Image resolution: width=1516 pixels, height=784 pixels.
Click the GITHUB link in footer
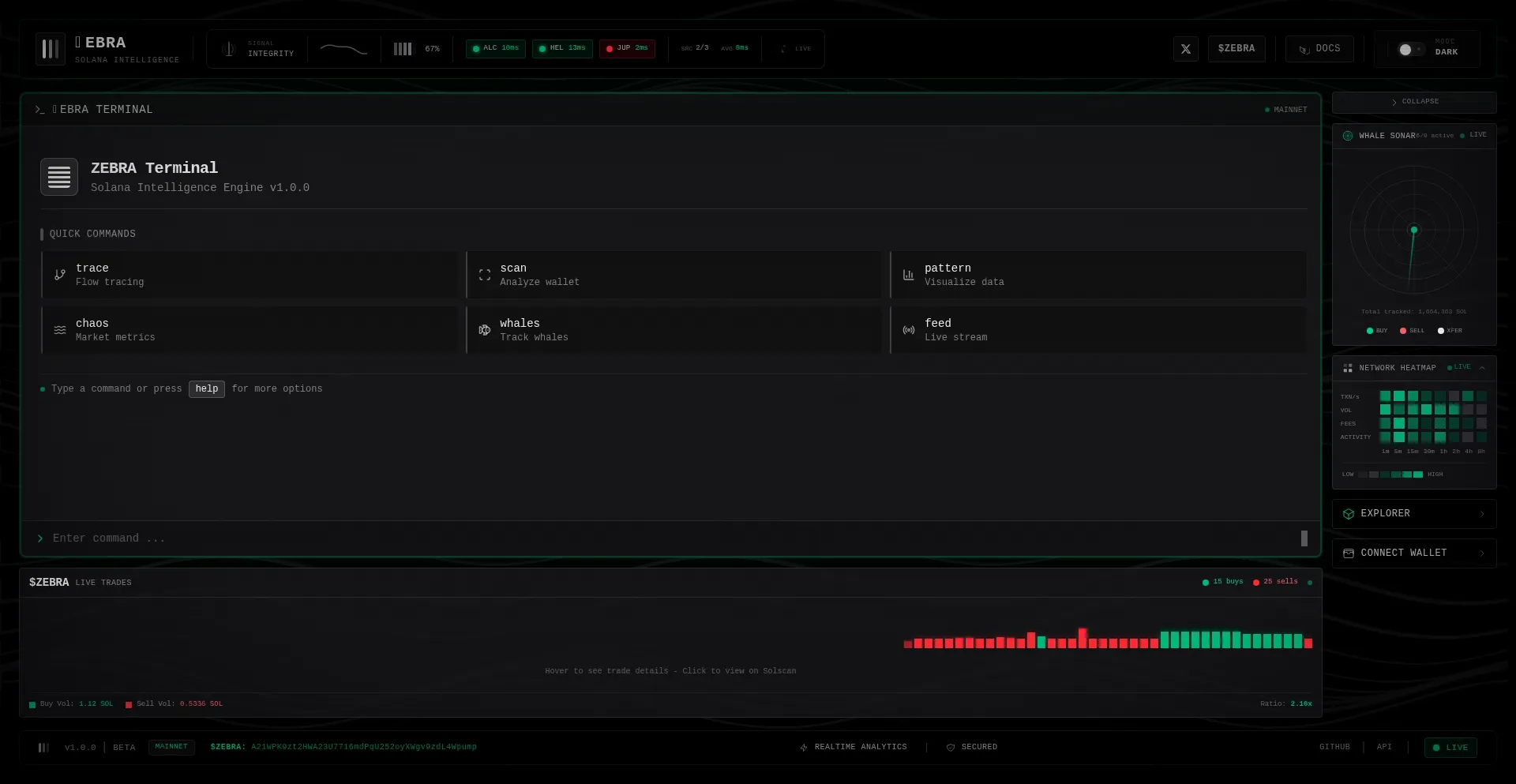click(x=1334, y=747)
